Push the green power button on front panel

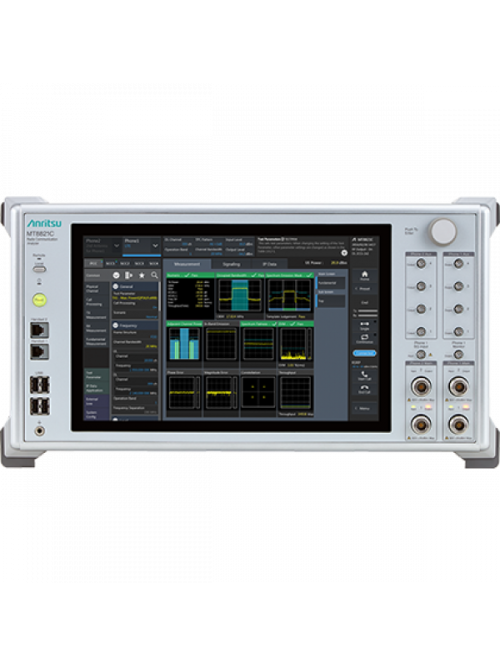tap(39, 300)
